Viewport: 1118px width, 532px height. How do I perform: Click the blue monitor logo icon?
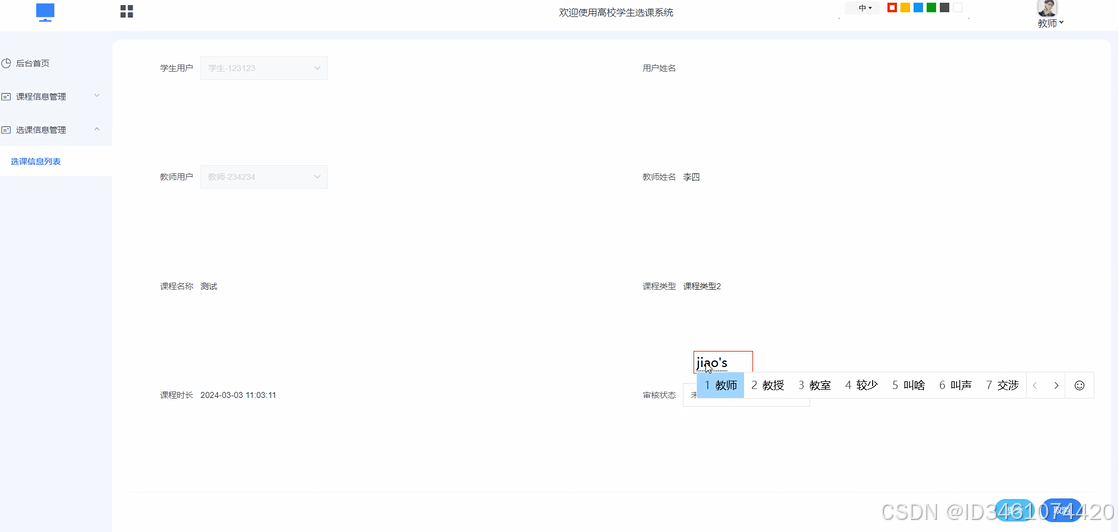point(45,11)
